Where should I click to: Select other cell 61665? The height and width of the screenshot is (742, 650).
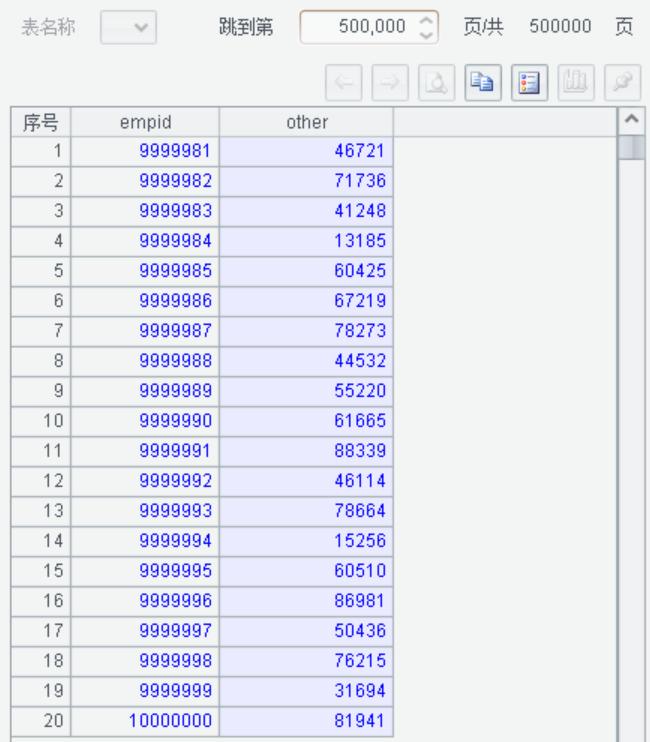[x=307, y=421]
